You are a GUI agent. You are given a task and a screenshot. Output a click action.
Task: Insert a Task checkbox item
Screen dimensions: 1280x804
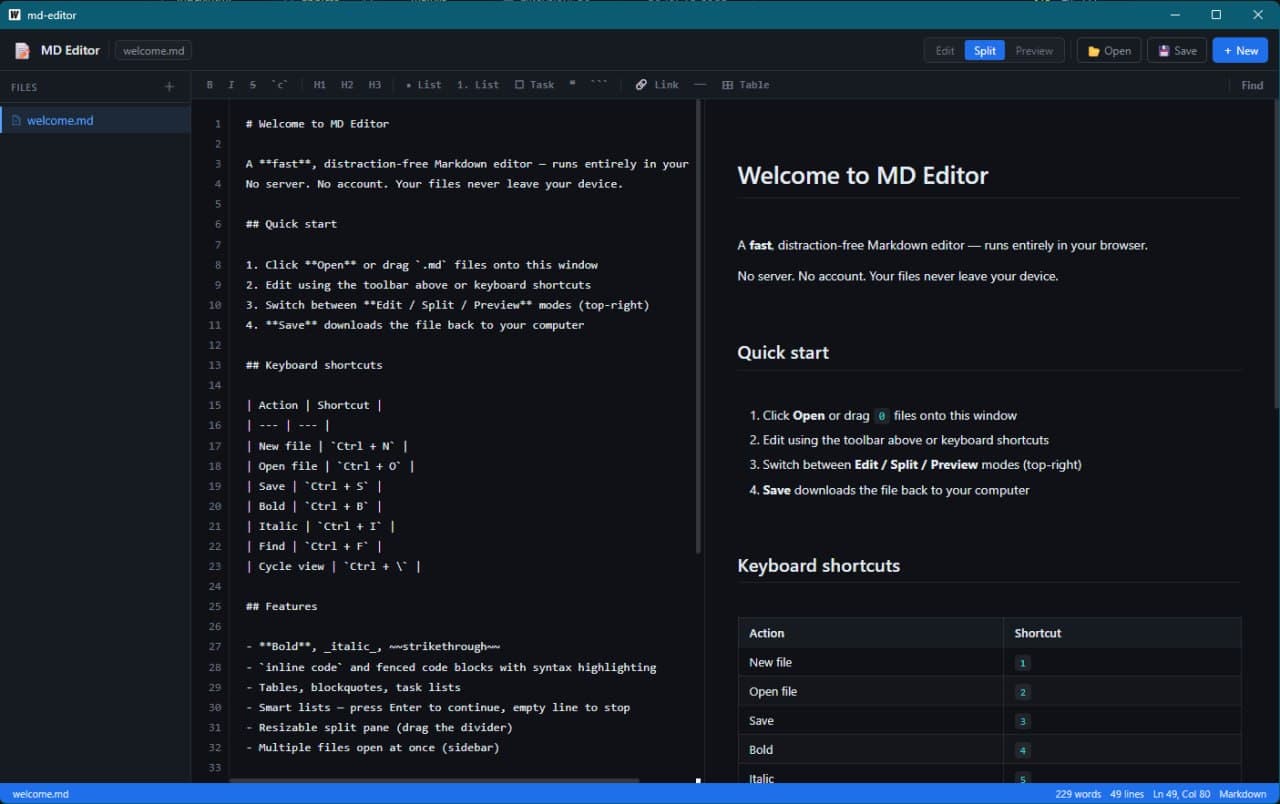click(534, 85)
